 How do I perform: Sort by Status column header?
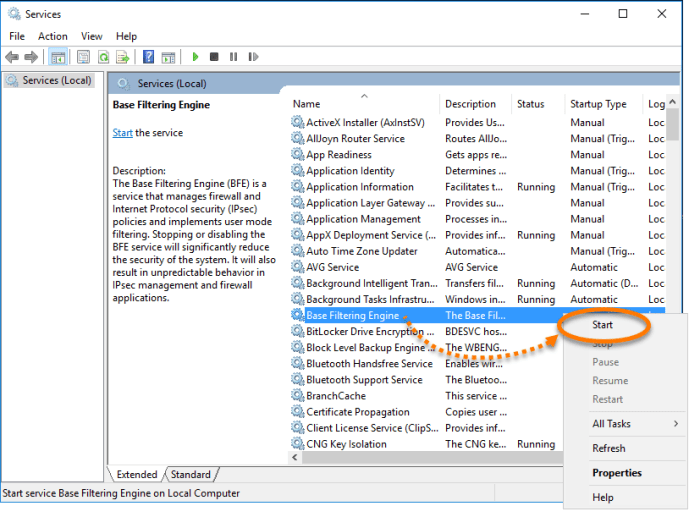pos(538,104)
